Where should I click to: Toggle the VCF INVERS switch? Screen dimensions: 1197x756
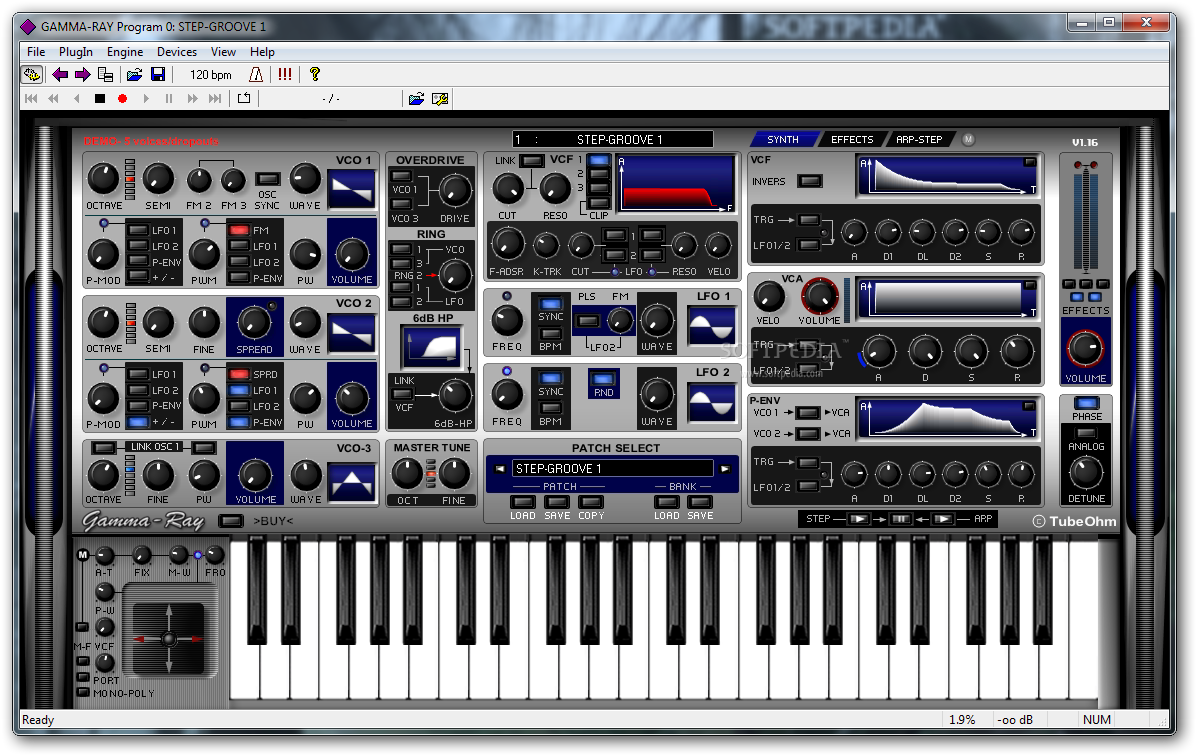click(810, 181)
